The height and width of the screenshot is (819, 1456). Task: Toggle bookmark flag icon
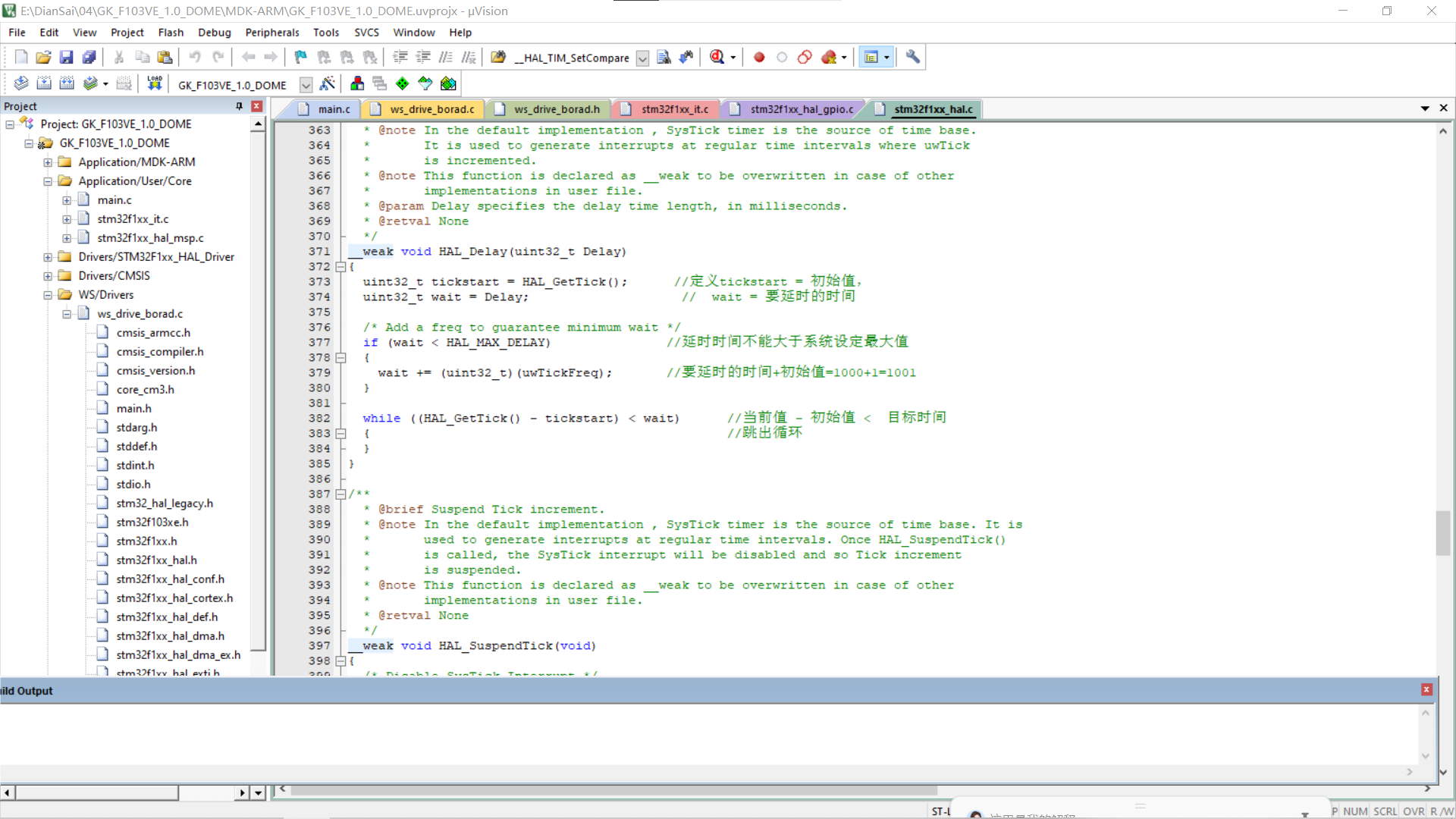click(301, 57)
